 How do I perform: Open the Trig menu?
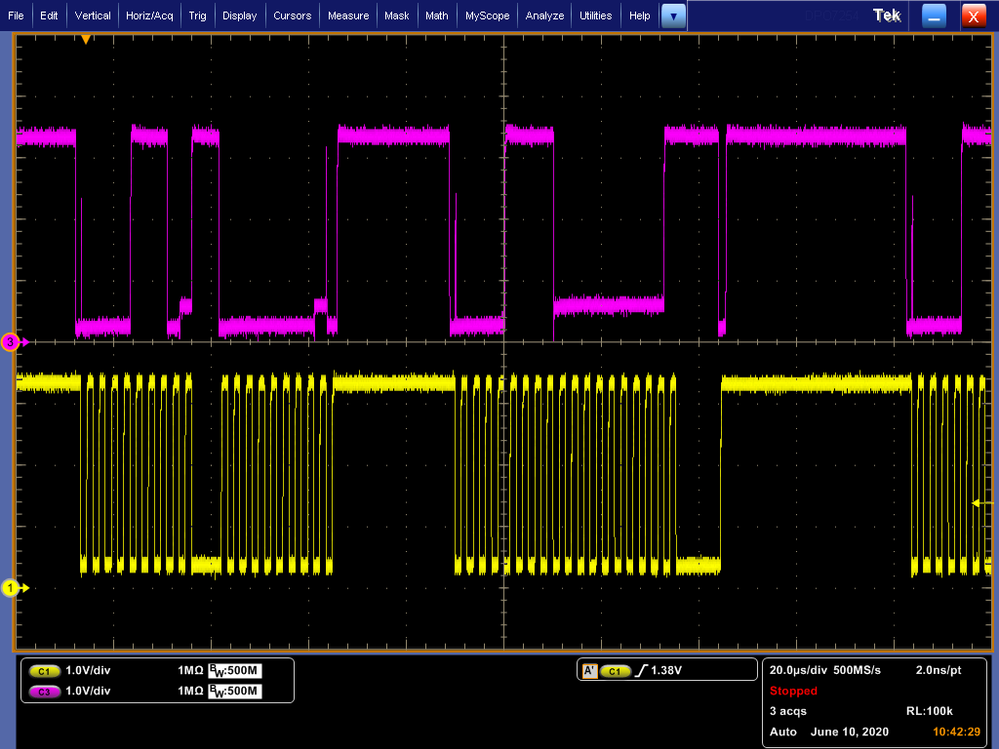click(198, 15)
